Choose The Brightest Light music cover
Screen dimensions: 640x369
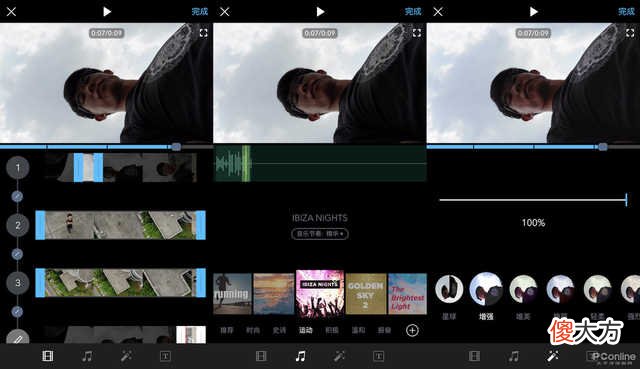(x=407, y=294)
